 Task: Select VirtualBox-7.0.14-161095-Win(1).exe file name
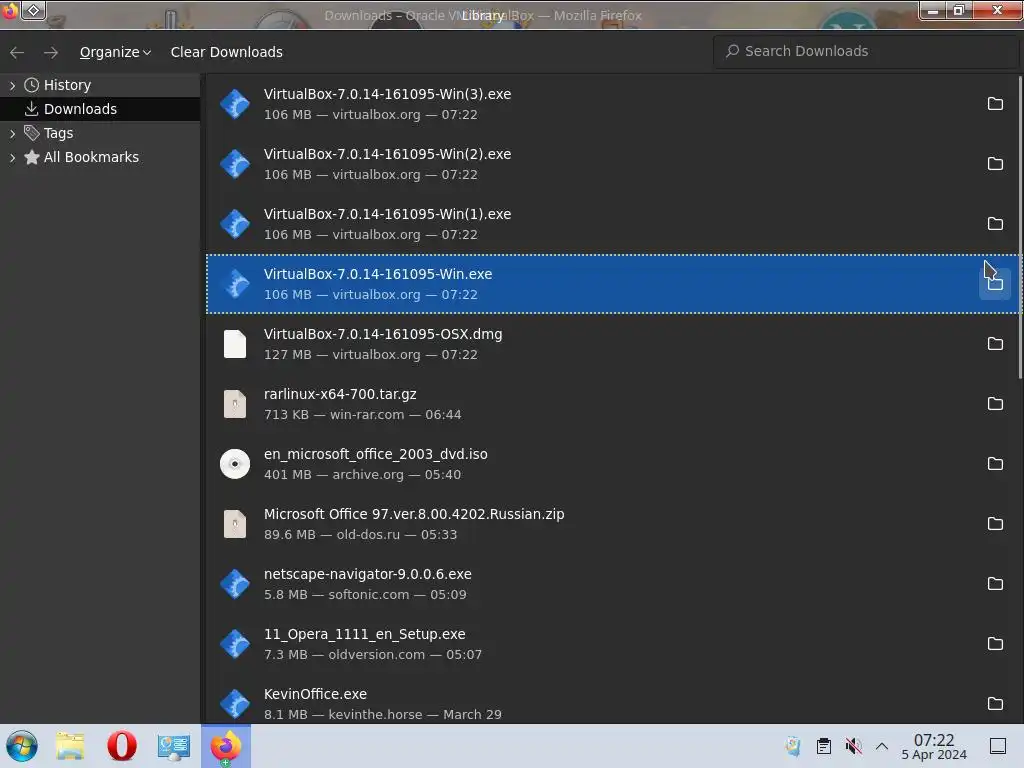[x=387, y=214]
